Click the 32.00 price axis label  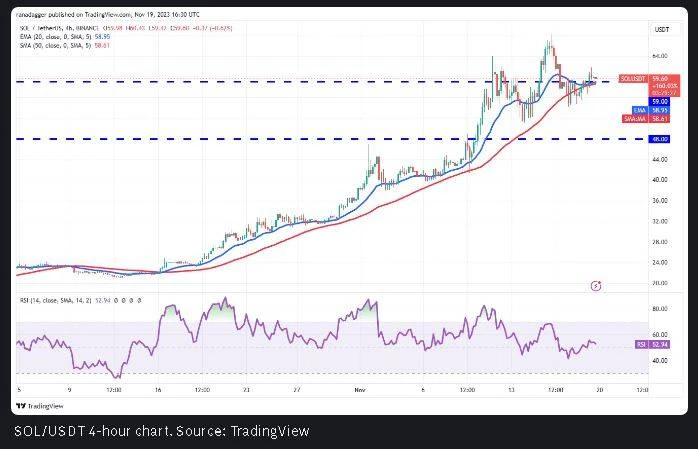660,221
